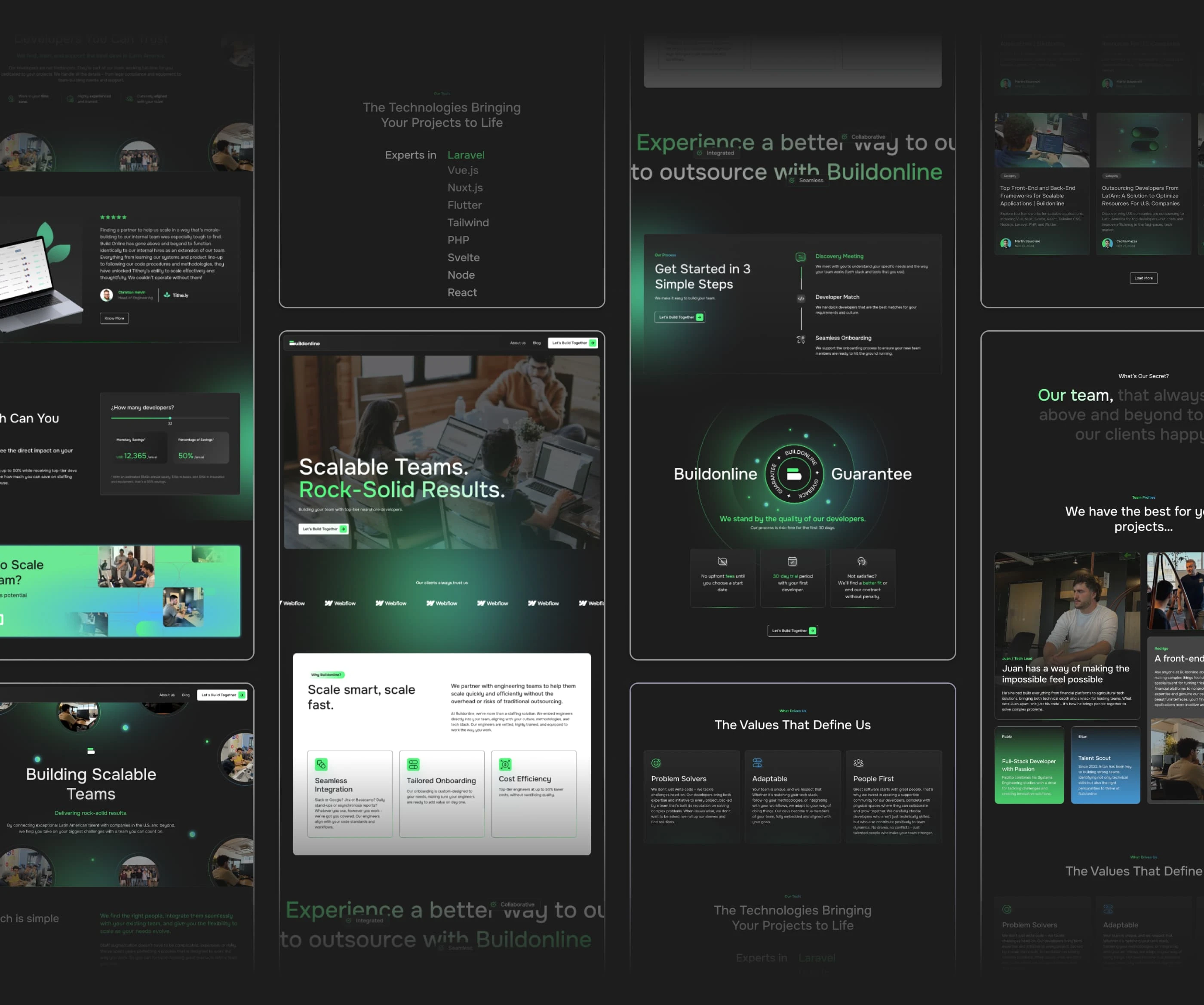Click the calendar icon above '30-day trial'
The height and width of the screenshot is (1005, 1204).
[792, 561]
